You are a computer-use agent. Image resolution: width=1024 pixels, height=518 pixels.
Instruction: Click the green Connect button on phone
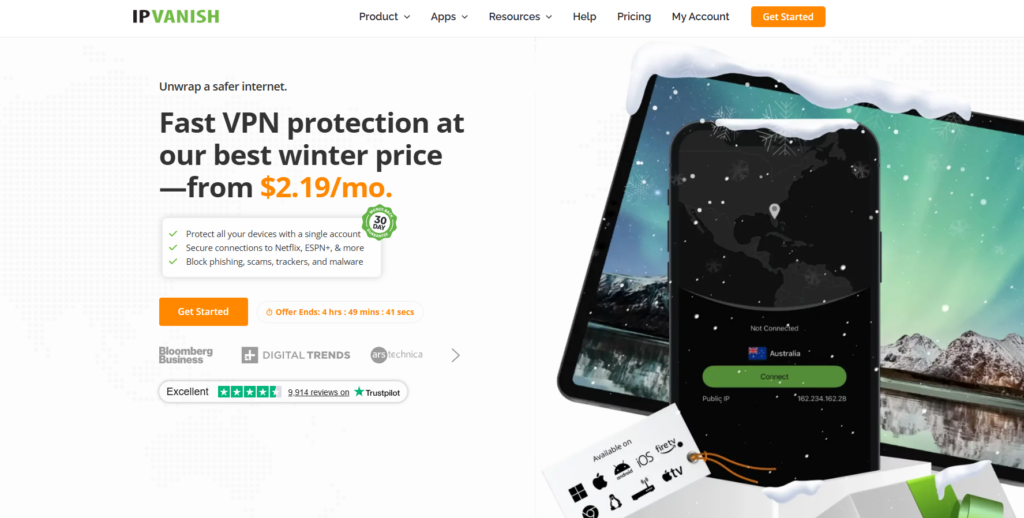click(774, 376)
